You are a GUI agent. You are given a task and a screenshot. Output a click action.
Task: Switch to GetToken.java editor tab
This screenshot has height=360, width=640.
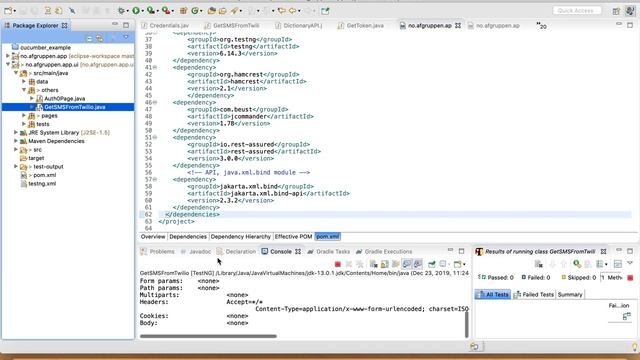click(361, 25)
